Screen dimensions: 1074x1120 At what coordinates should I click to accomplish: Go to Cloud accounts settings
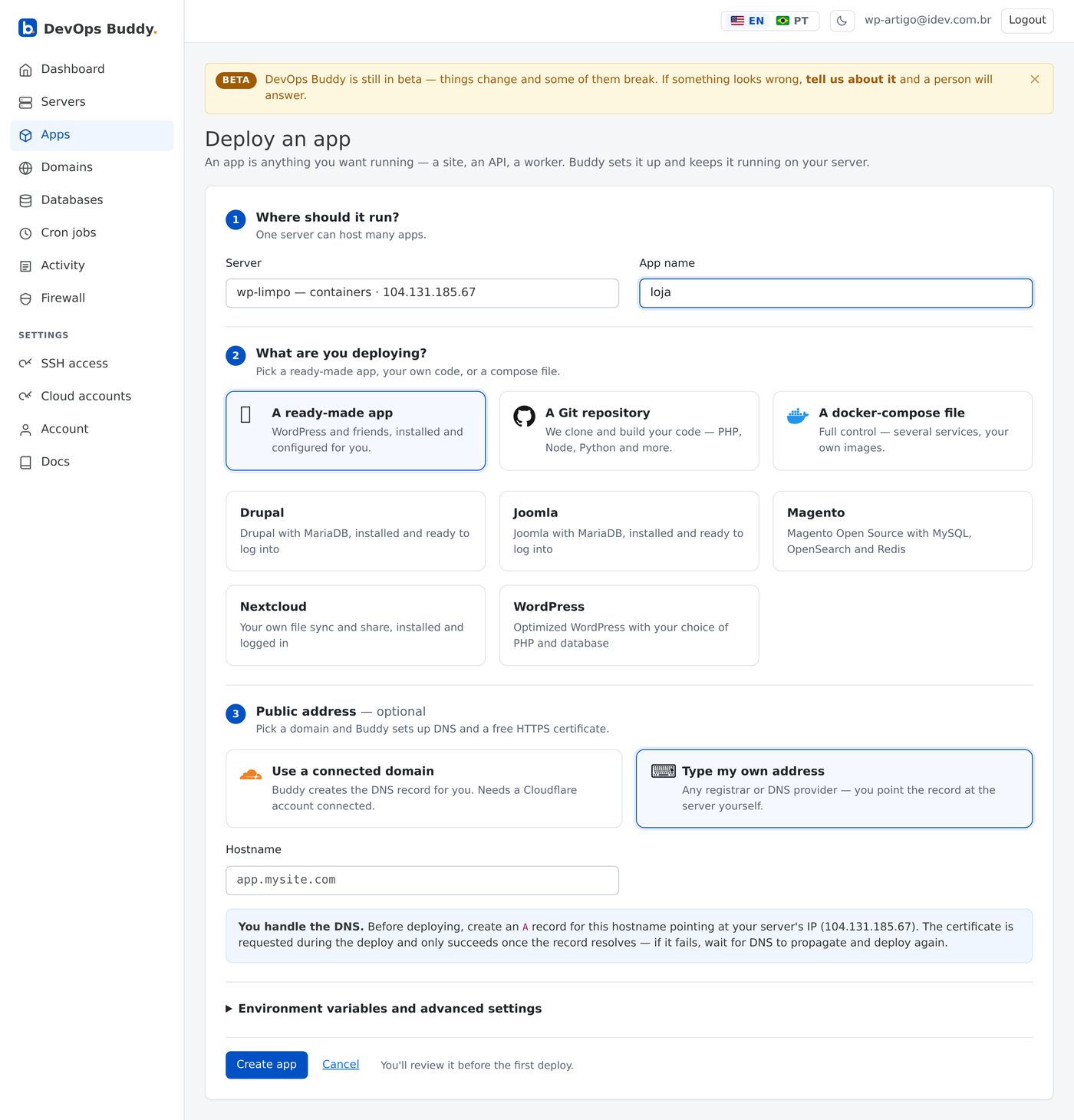[x=92, y=396]
